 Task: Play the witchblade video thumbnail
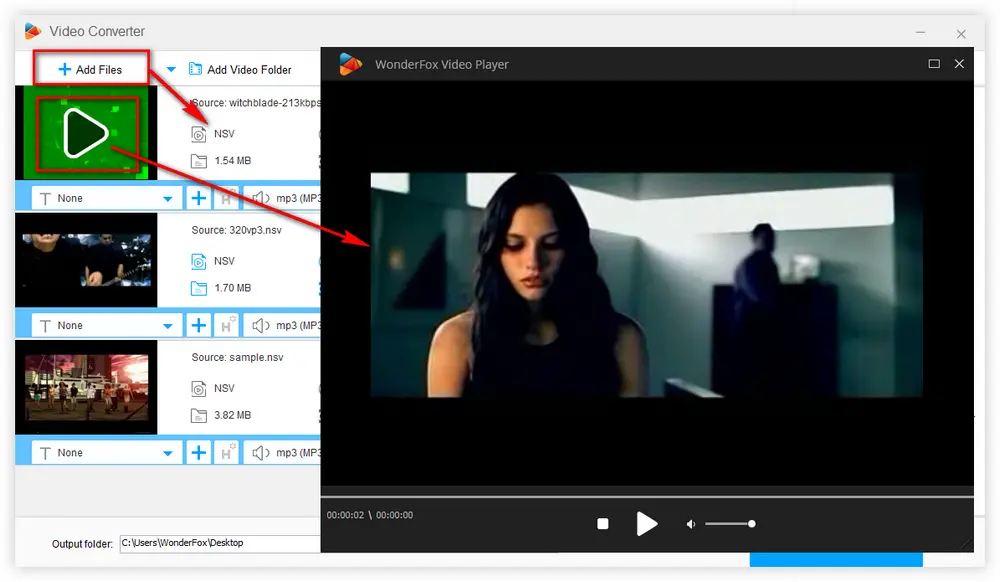click(86, 133)
